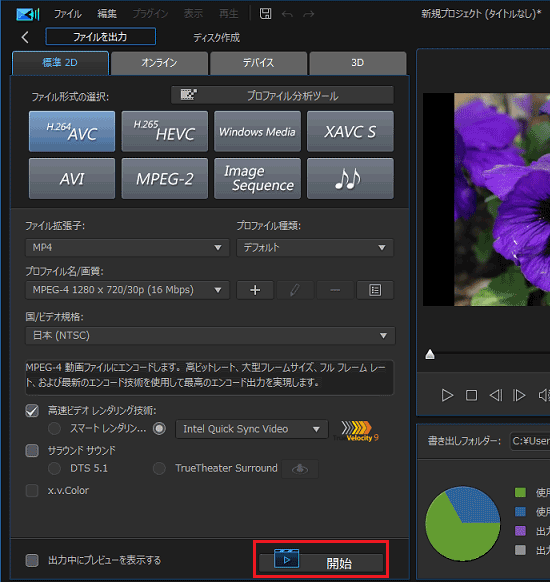Image resolution: width=550 pixels, height=582 pixels.
Task: Open the プロファイル種類 デフォルト dropdown
Action: [x=315, y=248]
